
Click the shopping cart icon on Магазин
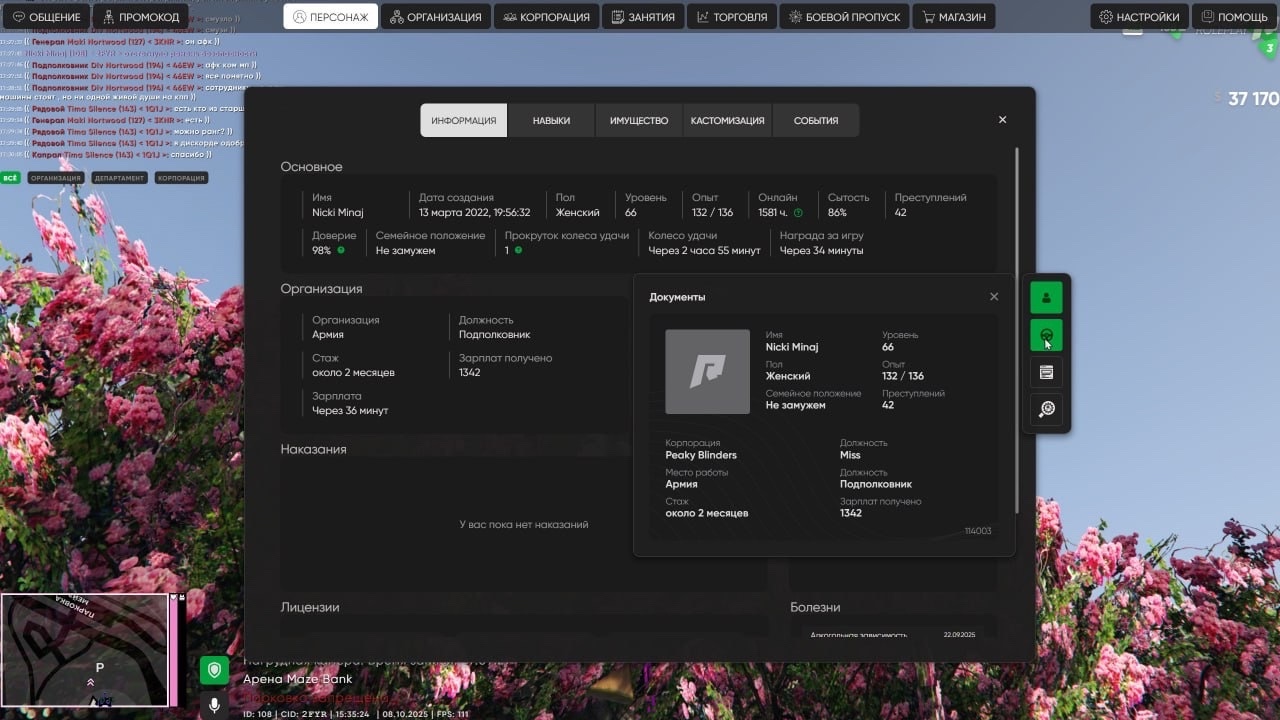(x=929, y=17)
